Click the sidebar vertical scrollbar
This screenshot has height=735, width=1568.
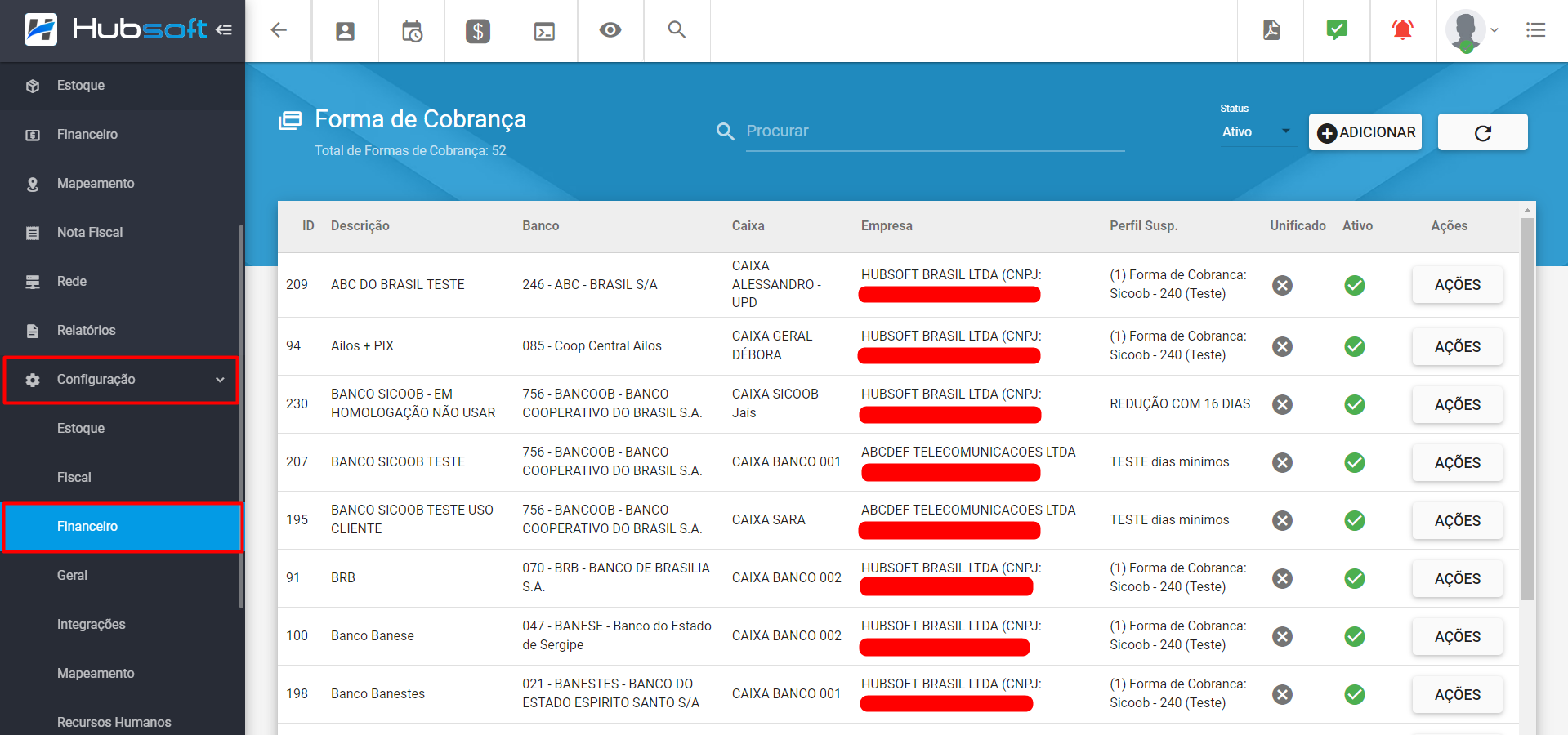[x=241, y=416]
